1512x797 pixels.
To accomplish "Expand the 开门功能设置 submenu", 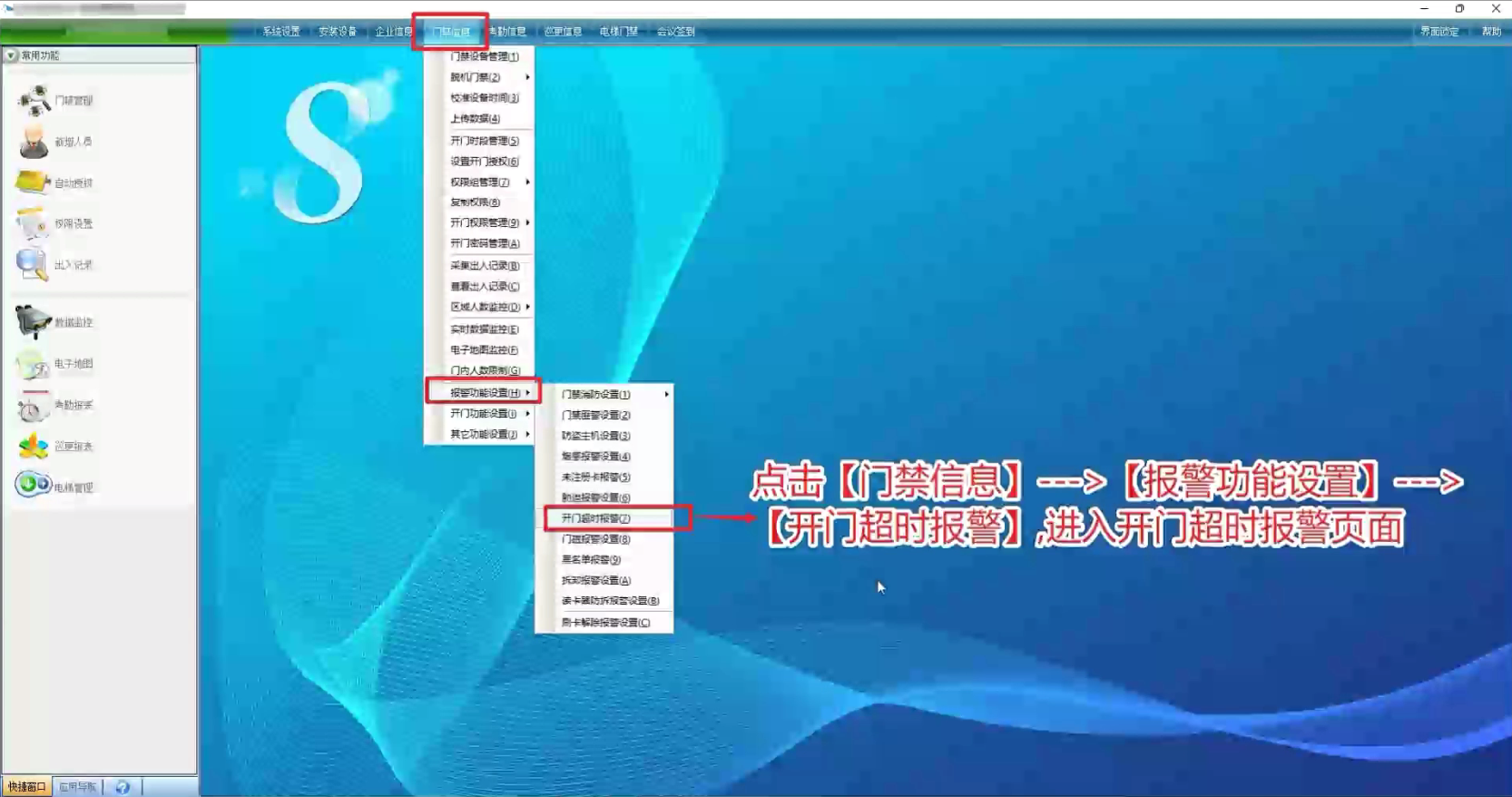I will click(x=484, y=414).
